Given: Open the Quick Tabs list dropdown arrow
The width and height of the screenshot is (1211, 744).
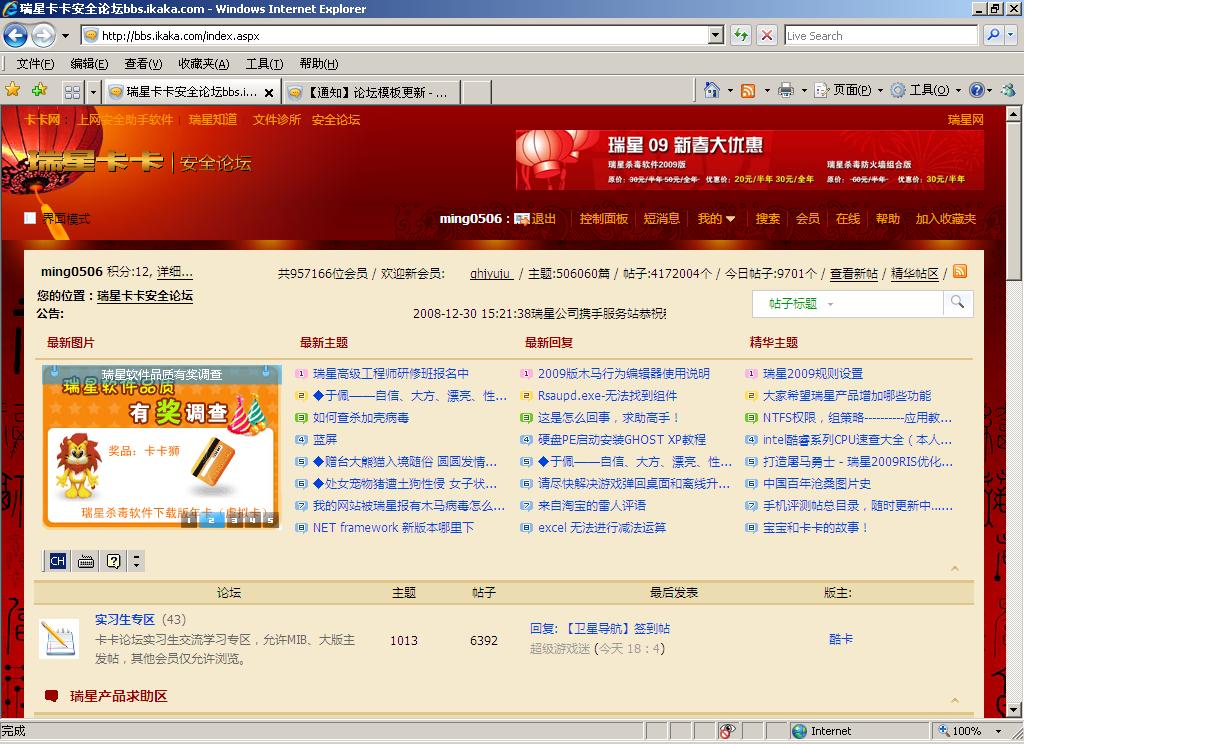Looking at the screenshot, I should click(93, 91).
